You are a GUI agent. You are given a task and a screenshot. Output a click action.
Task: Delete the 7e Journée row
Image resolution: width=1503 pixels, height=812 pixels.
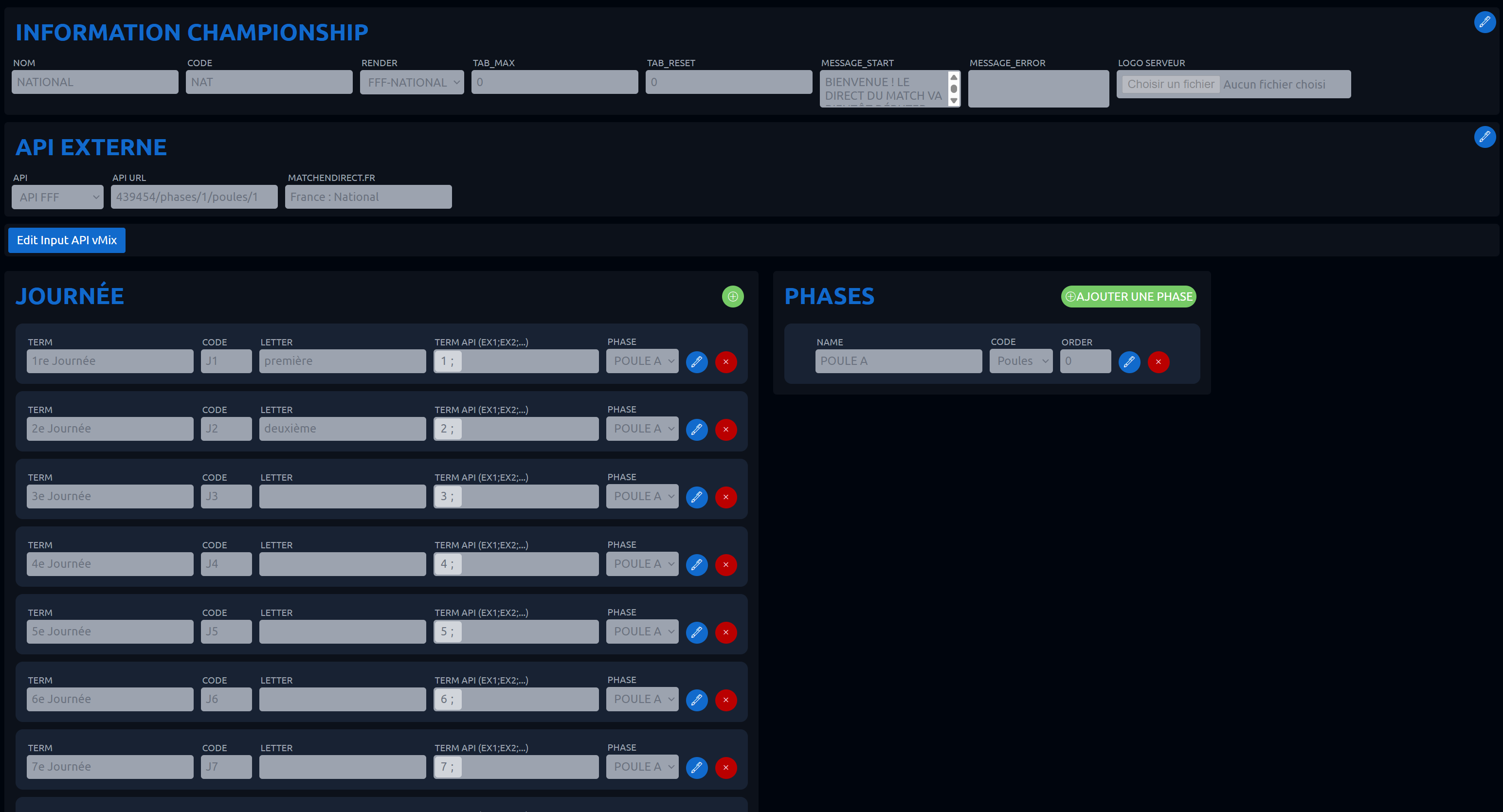click(x=726, y=768)
